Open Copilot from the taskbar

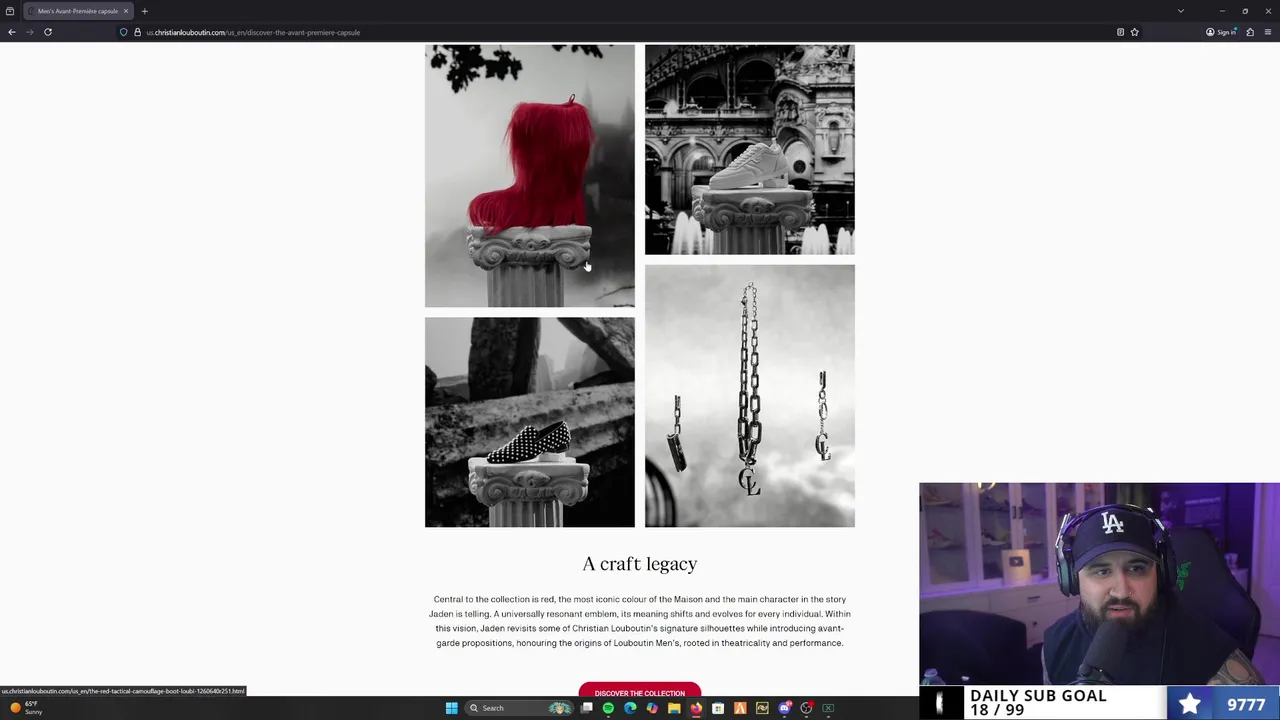tap(652, 708)
